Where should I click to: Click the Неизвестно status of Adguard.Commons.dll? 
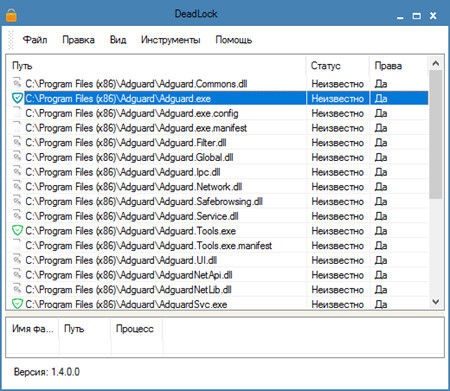click(x=337, y=84)
